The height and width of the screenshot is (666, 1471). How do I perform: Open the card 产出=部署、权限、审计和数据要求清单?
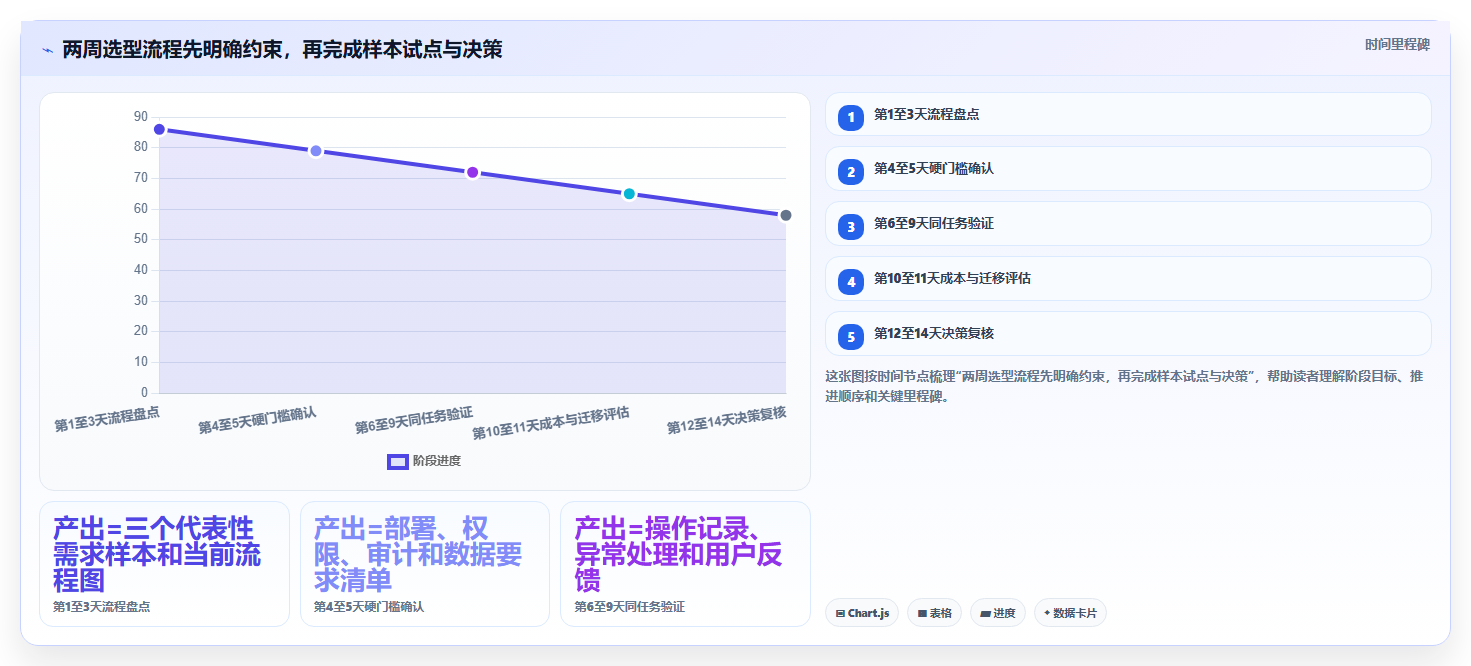pos(425,564)
